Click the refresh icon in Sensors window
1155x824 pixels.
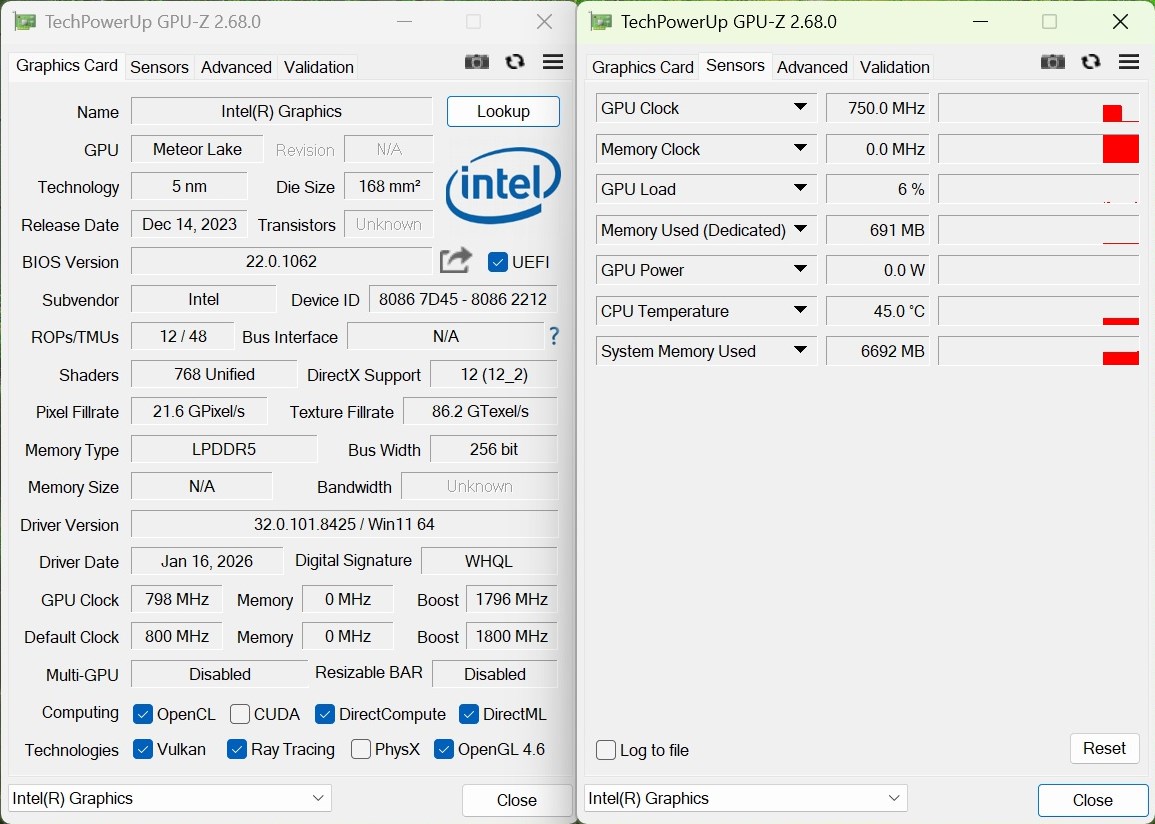click(1091, 62)
